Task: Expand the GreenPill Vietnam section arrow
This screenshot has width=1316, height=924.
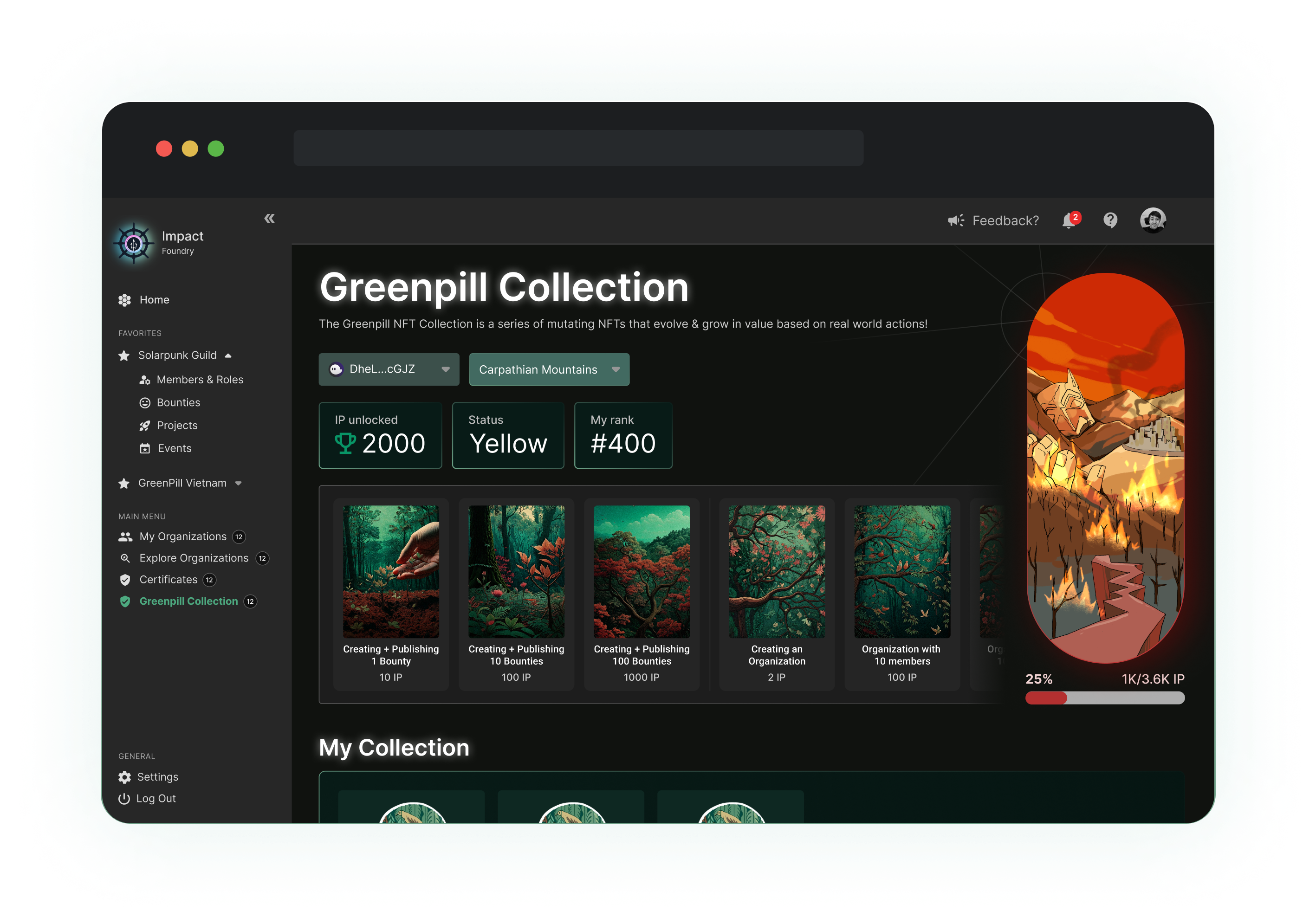Action: click(239, 483)
